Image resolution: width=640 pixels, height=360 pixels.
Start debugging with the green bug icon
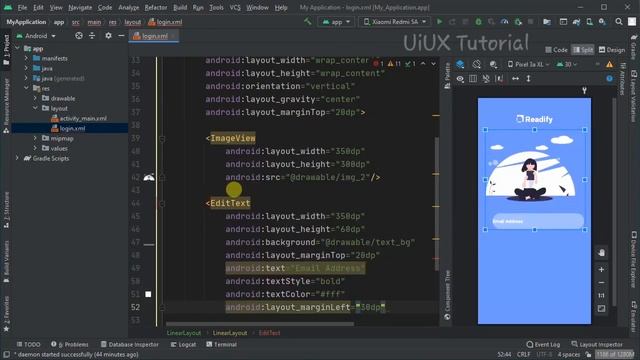coord(478,22)
